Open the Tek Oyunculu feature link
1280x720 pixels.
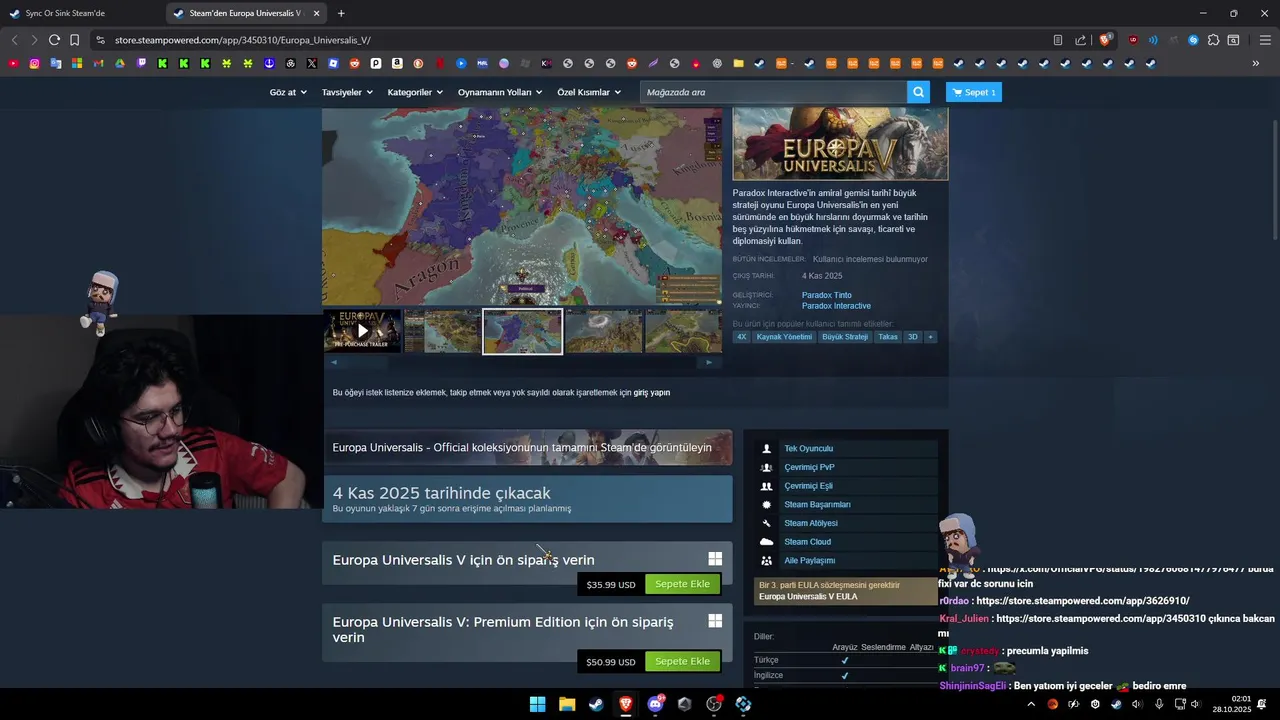tap(808, 449)
